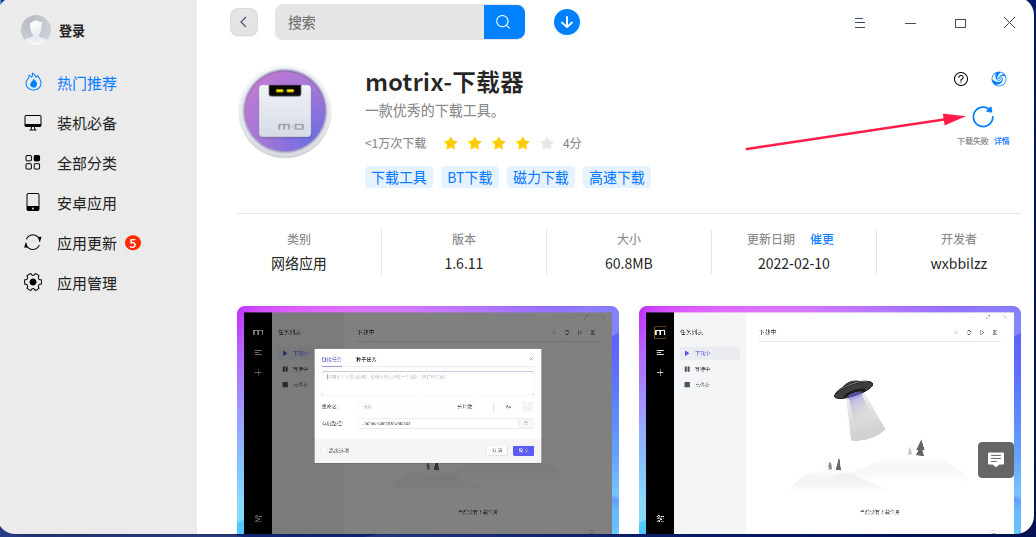1036x537 pixels.
Task: Click the blue magnifier search button
Action: coord(503,22)
